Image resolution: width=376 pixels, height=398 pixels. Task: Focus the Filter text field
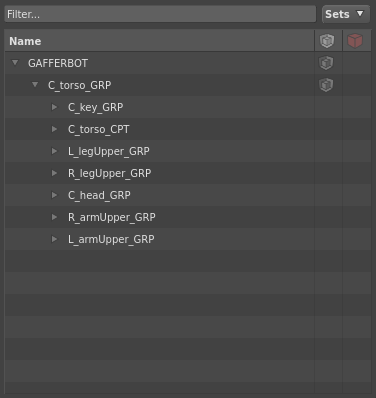[160, 14]
